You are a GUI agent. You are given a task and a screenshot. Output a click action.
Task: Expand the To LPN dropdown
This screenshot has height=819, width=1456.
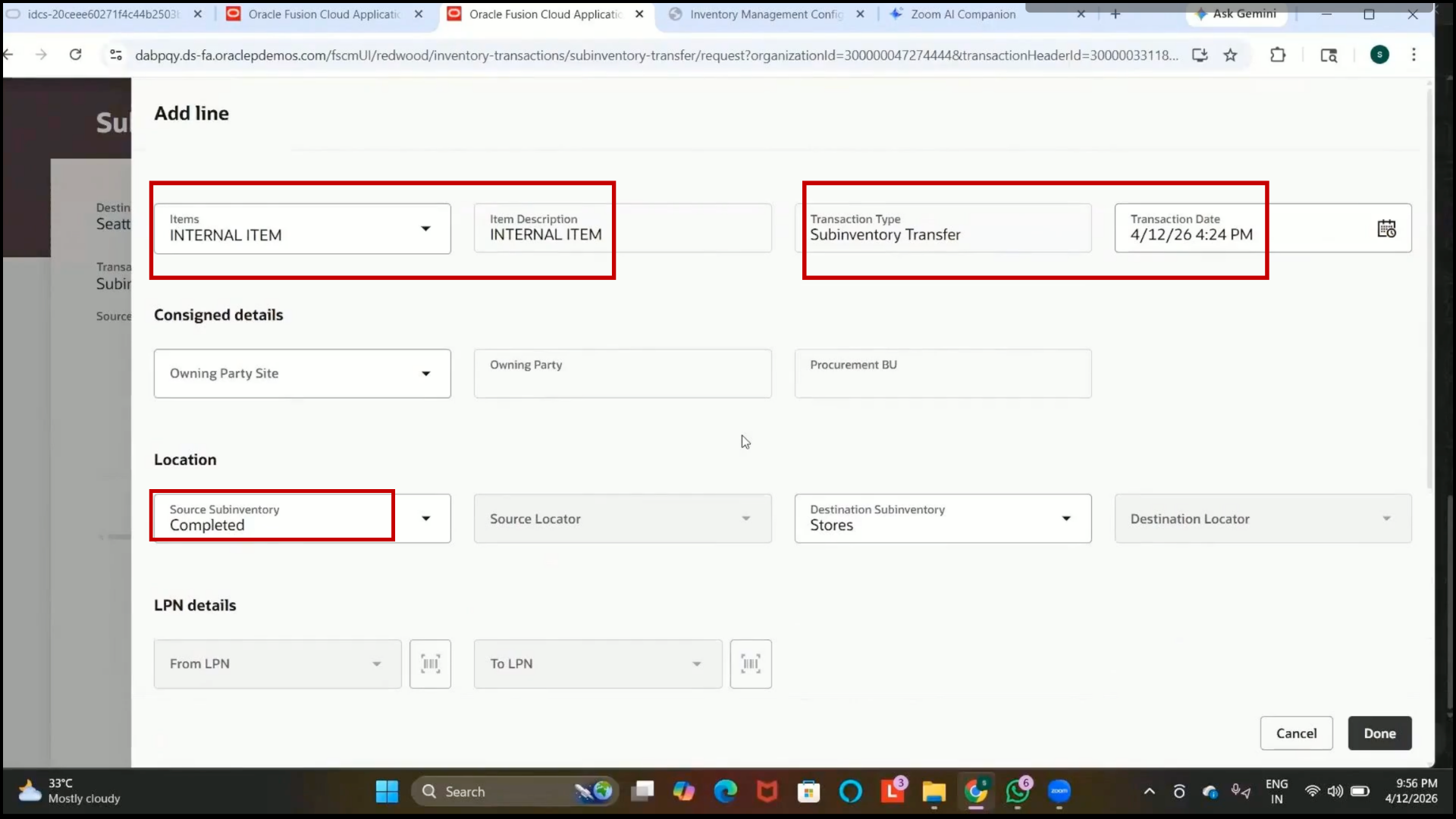(696, 664)
